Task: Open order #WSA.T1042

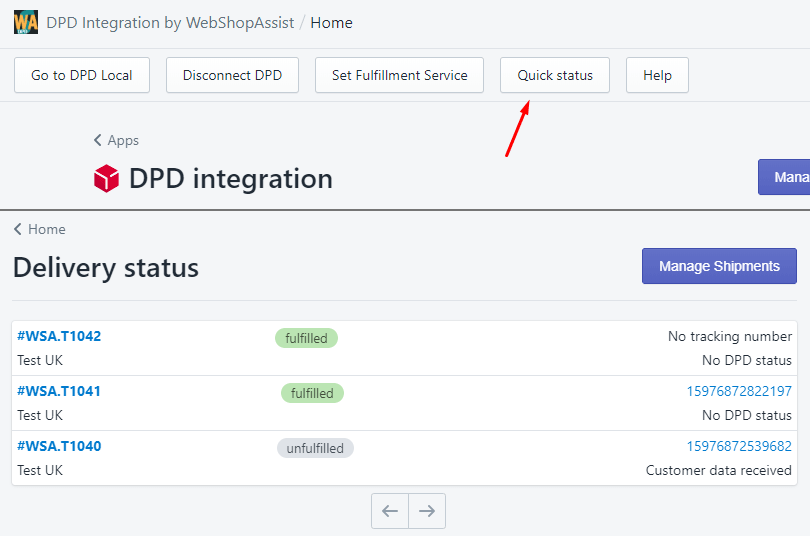Action: pyautogui.click(x=59, y=336)
